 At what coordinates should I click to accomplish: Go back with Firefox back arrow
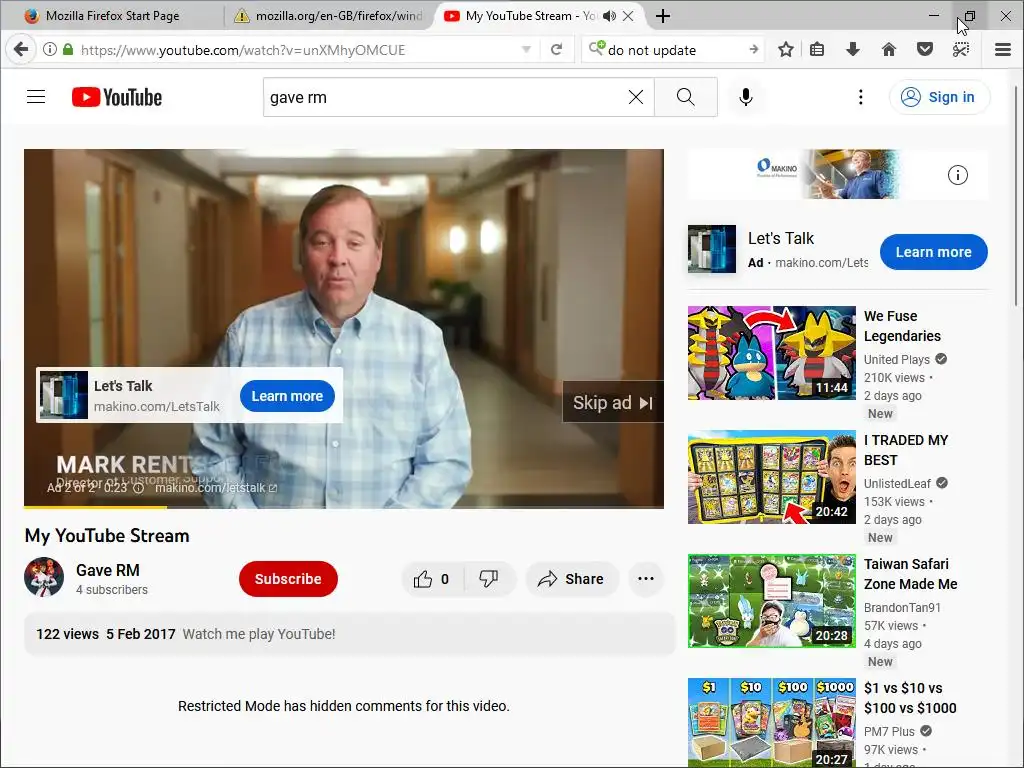(x=21, y=50)
